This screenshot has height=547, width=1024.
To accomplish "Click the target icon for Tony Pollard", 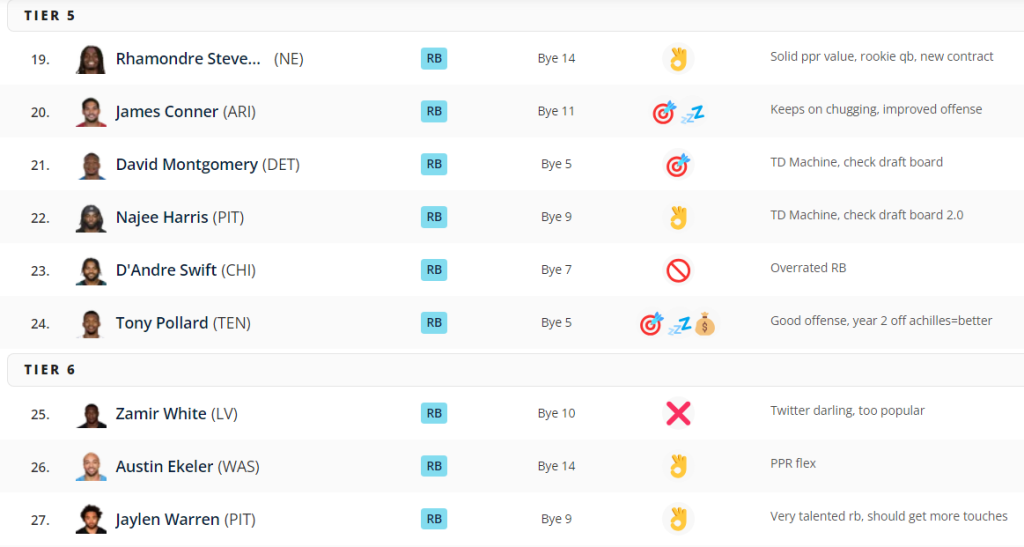I will [x=651, y=324].
